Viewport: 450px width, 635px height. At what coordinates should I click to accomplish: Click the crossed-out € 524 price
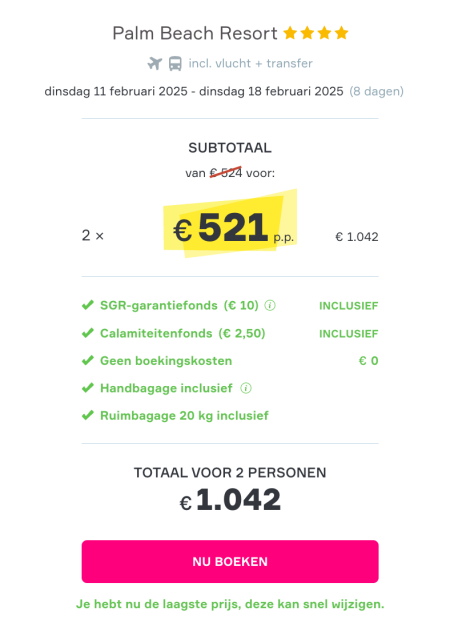point(226,173)
